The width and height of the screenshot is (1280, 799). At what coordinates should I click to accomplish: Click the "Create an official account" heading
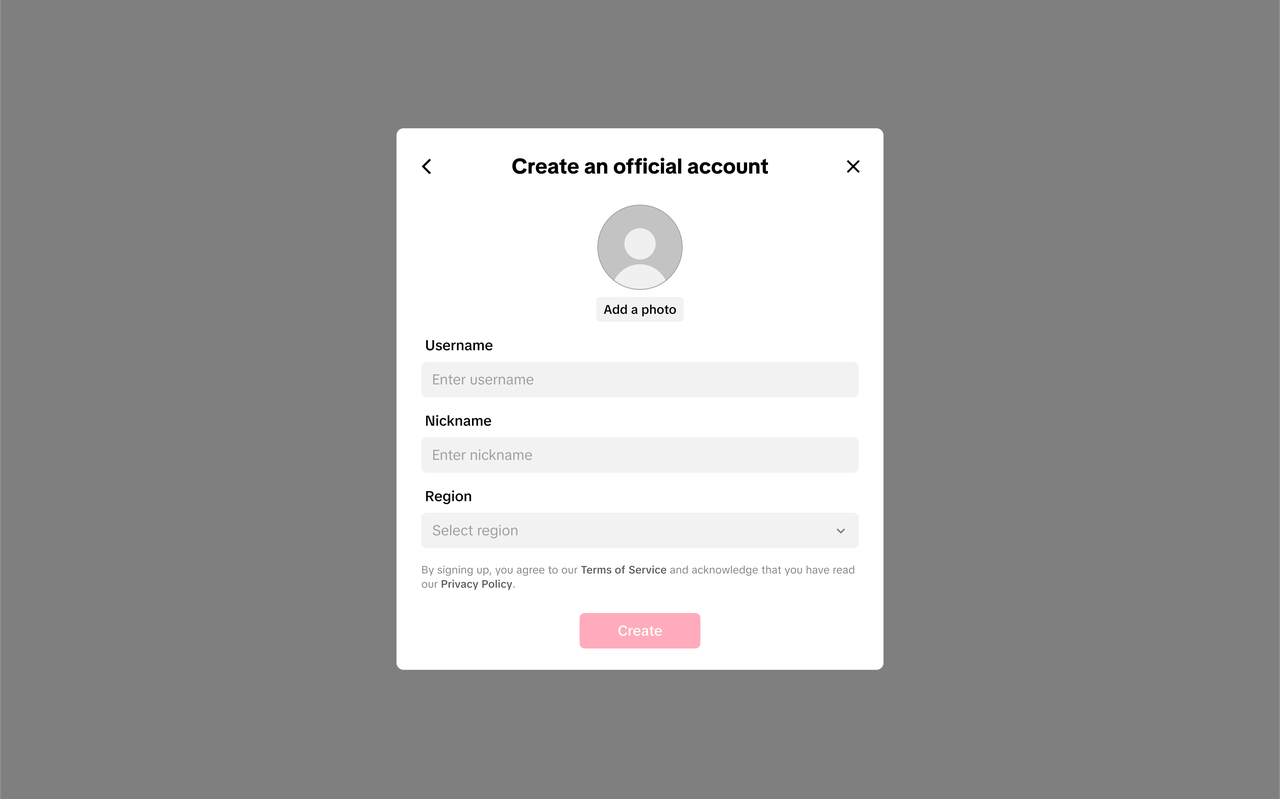coord(640,166)
